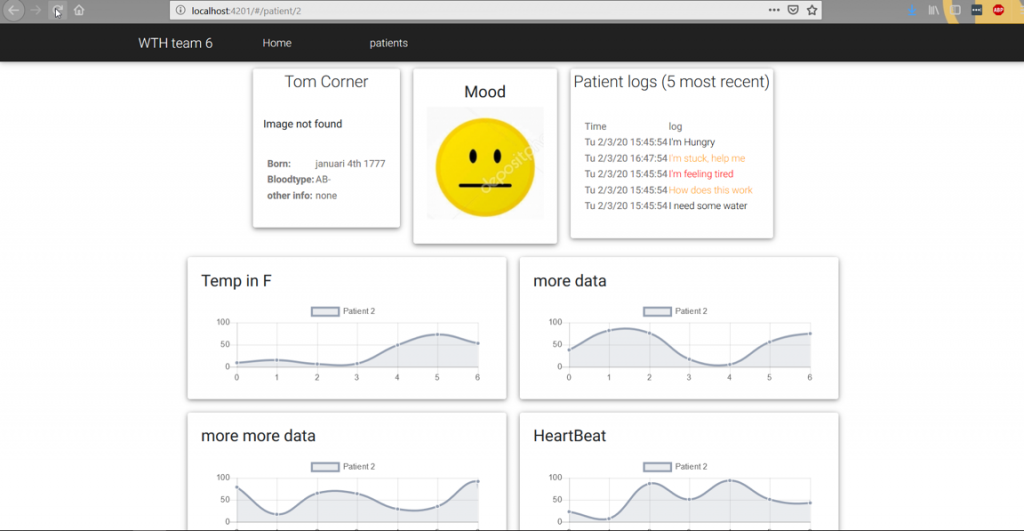The height and width of the screenshot is (531, 1024).
Task: Click the blood type value AB-
Action: [323, 180]
